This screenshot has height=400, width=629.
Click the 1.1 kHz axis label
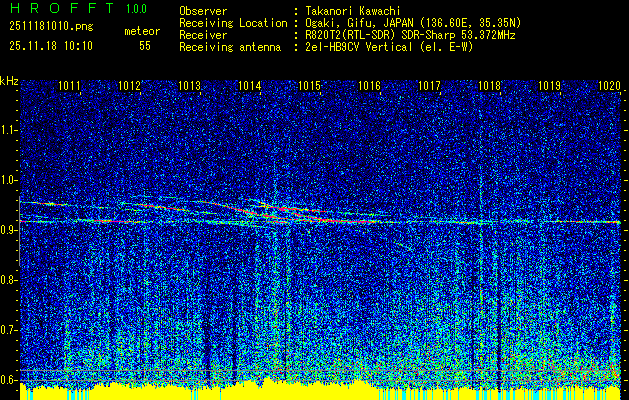(x=8, y=131)
